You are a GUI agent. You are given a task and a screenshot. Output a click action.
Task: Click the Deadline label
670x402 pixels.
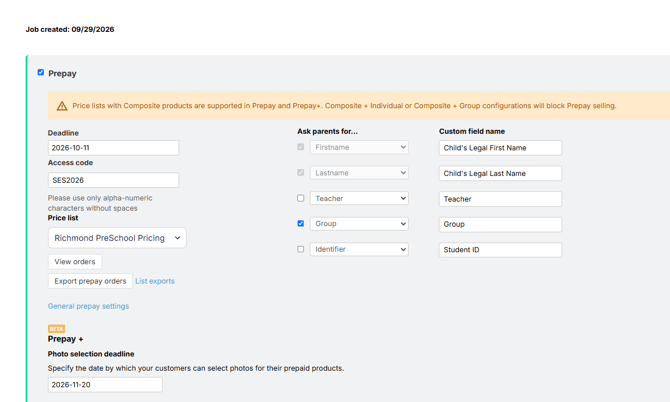[63, 133]
